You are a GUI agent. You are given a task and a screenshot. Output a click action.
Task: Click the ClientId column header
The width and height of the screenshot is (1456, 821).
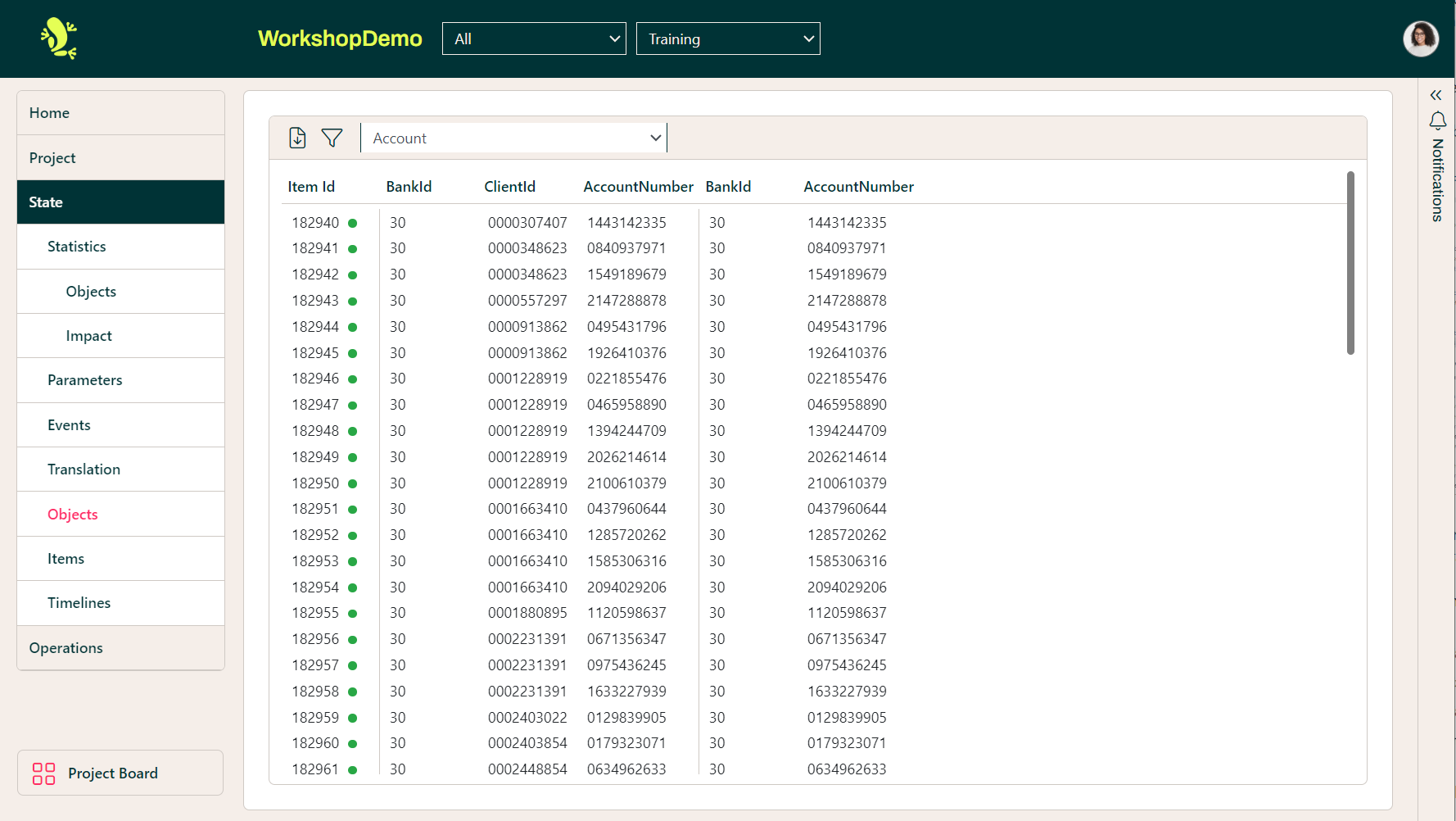click(509, 187)
